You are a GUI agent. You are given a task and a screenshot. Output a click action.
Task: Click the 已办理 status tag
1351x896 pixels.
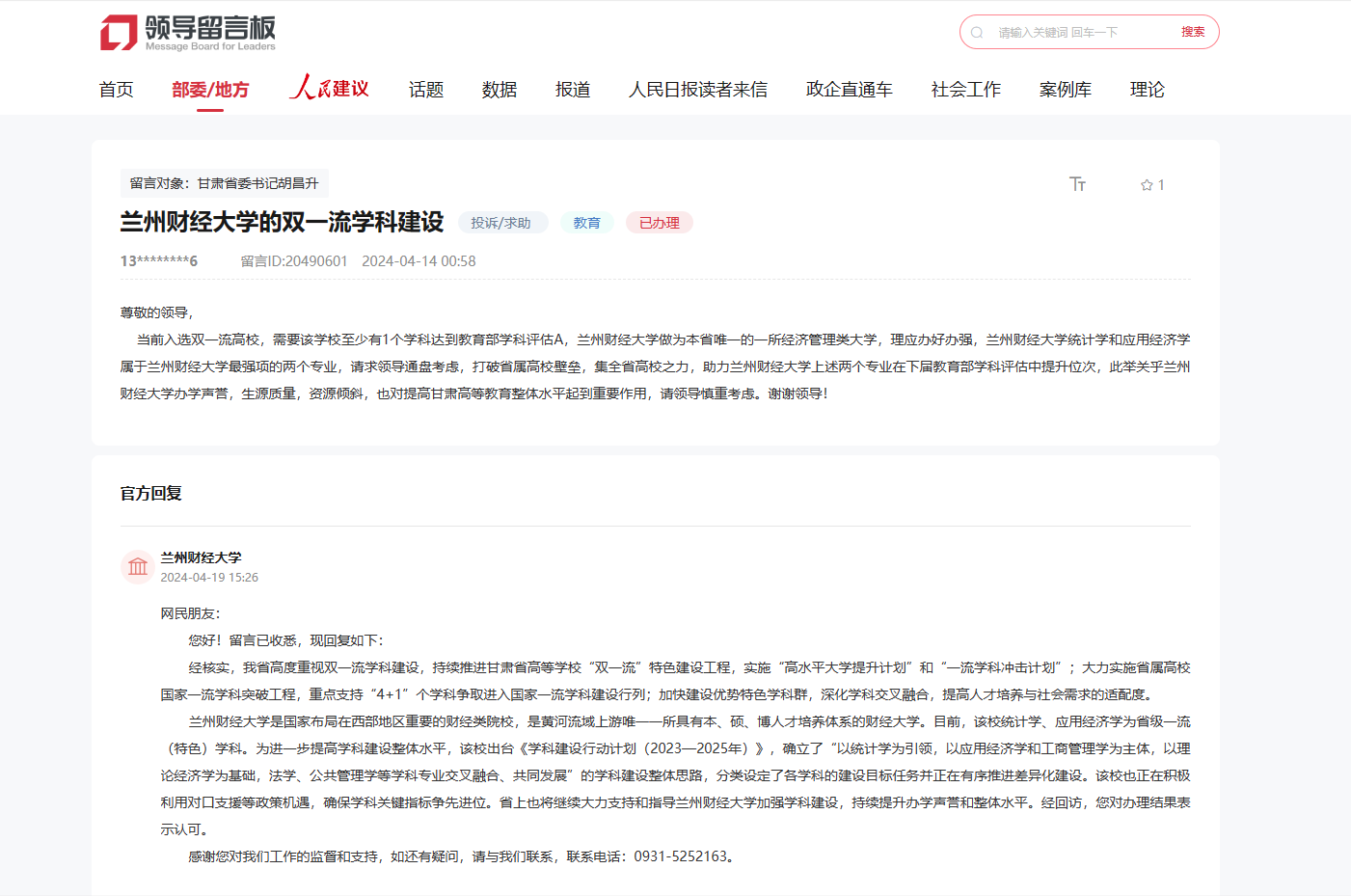click(x=660, y=223)
